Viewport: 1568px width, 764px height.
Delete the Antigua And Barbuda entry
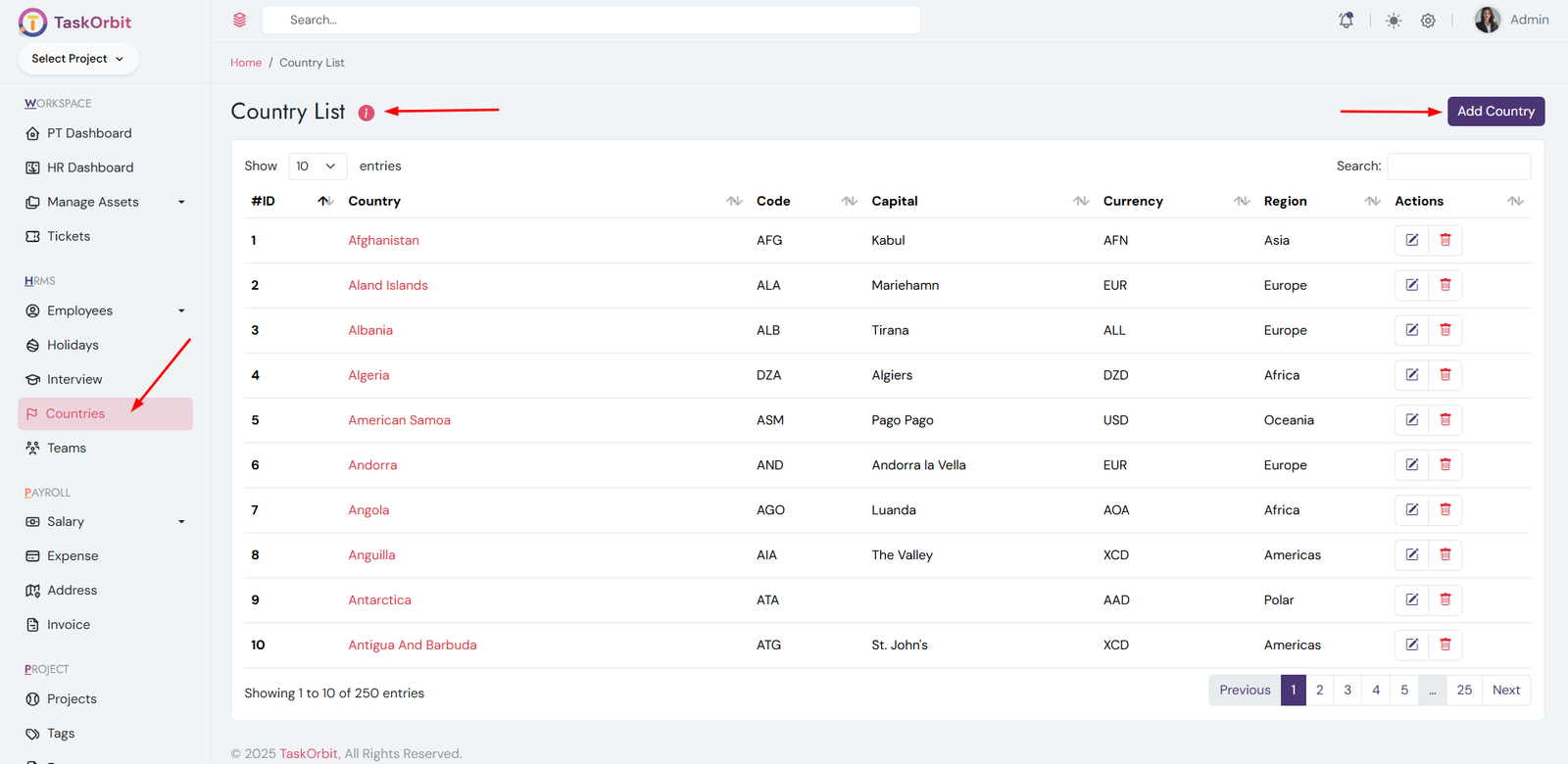(x=1445, y=645)
